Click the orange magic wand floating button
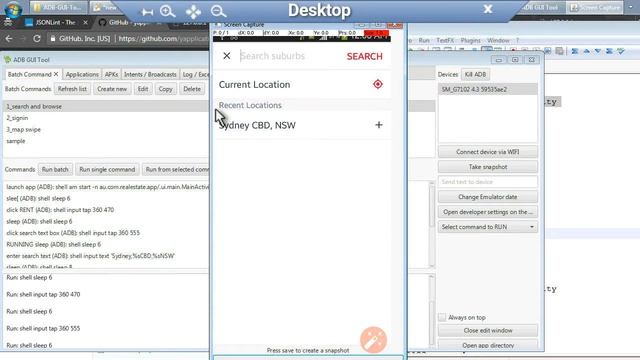The height and width of the screenshot is (360, 640). 373,340
